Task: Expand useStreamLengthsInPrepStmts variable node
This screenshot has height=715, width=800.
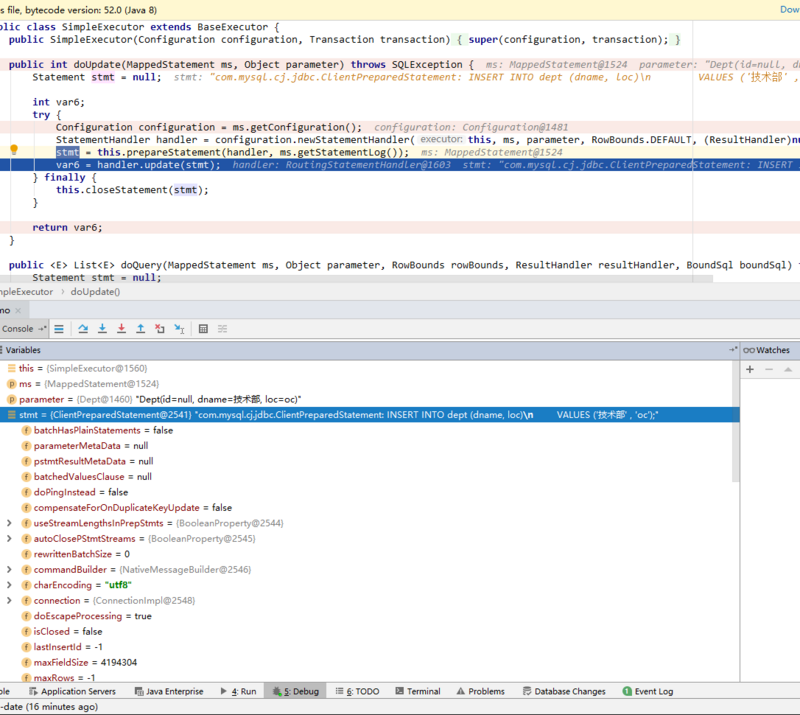Action: [9, 523]
